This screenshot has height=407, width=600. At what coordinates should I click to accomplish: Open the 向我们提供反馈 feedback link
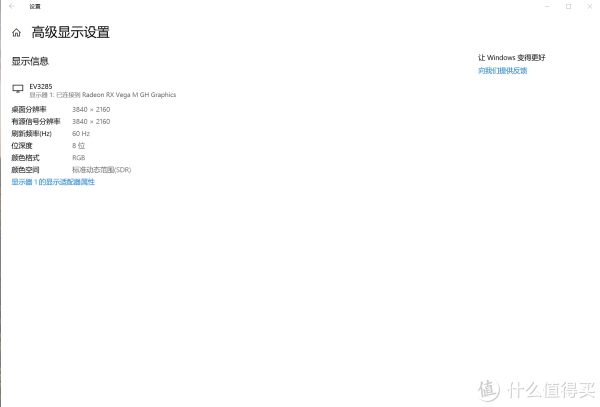point(502,71)
